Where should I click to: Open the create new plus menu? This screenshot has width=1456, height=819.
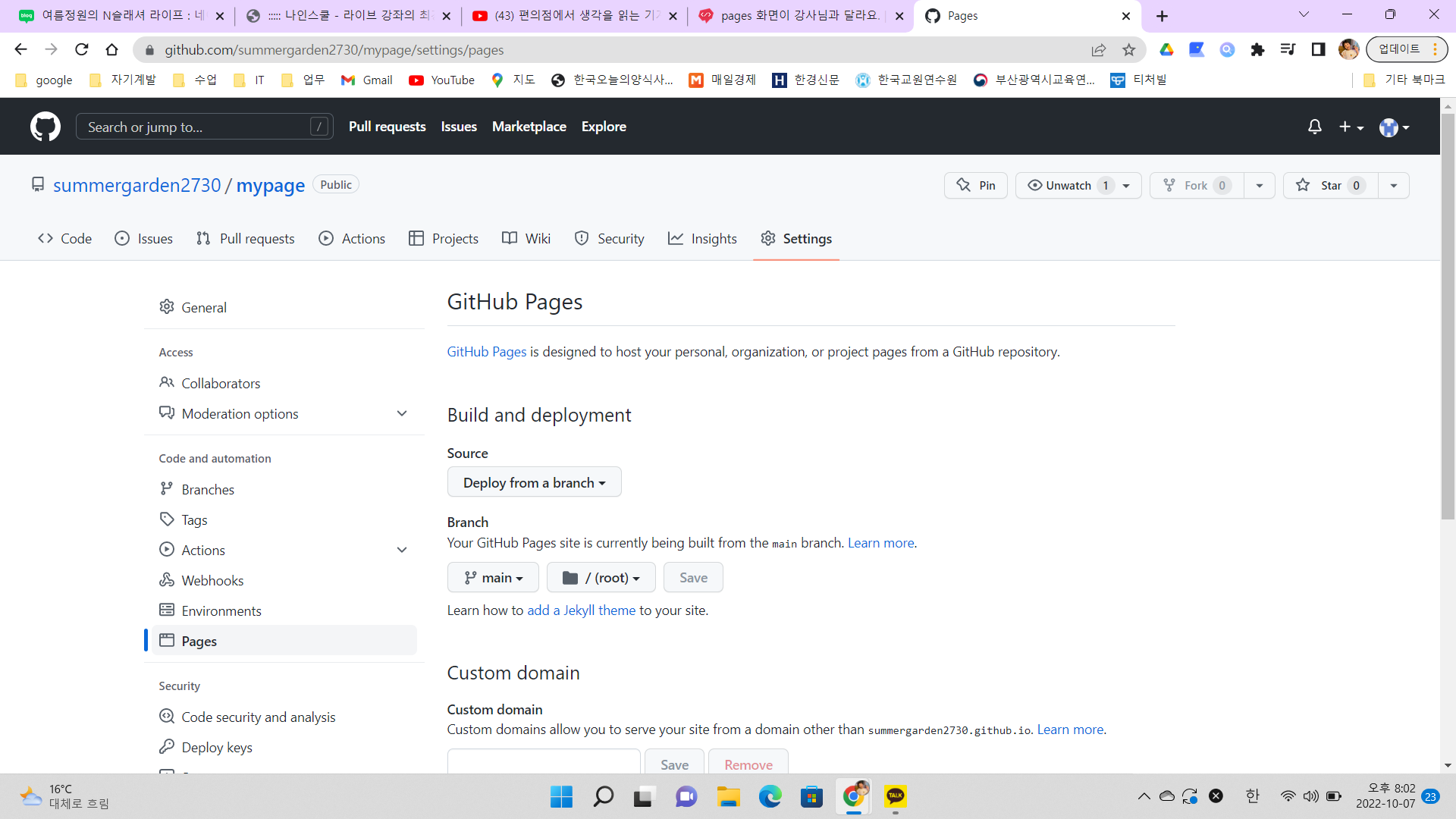click(1351, 127)
